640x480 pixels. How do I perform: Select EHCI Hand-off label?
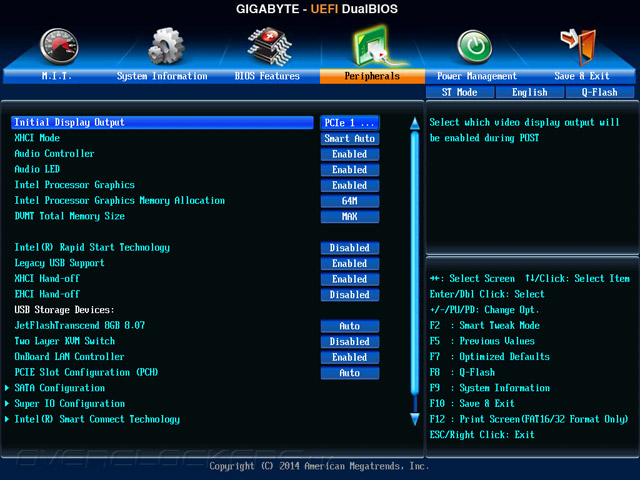coord(47,294)
